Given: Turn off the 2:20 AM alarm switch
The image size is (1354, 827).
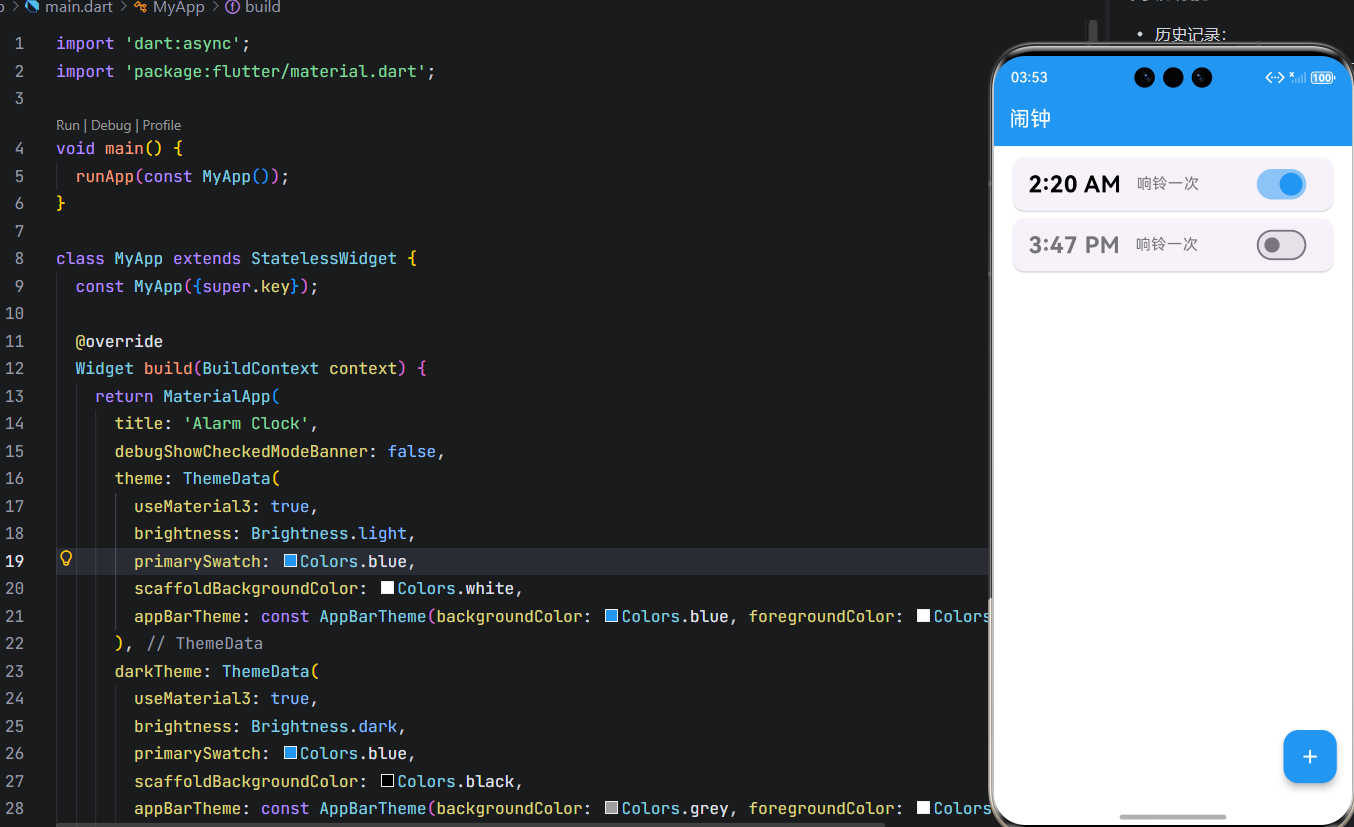Looking at the screenshot, I should pyautogui.click(x=1281, y=184).
